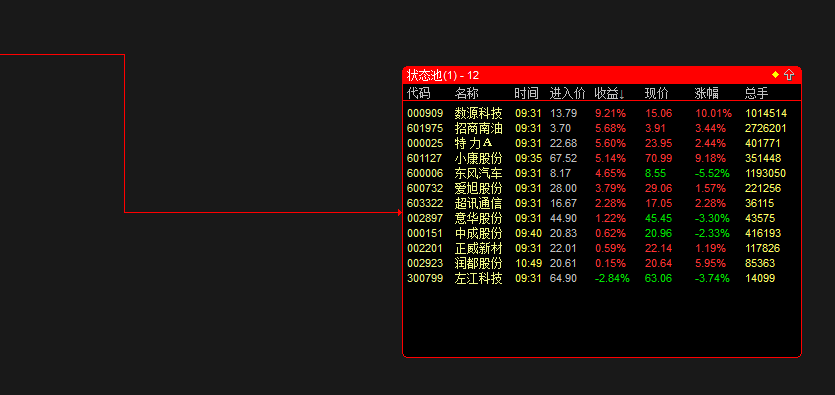Image resolution: width=835 pixels, height=395 pixels.
Task: Click current price 15.06
Action: click(x=659, y=113)
